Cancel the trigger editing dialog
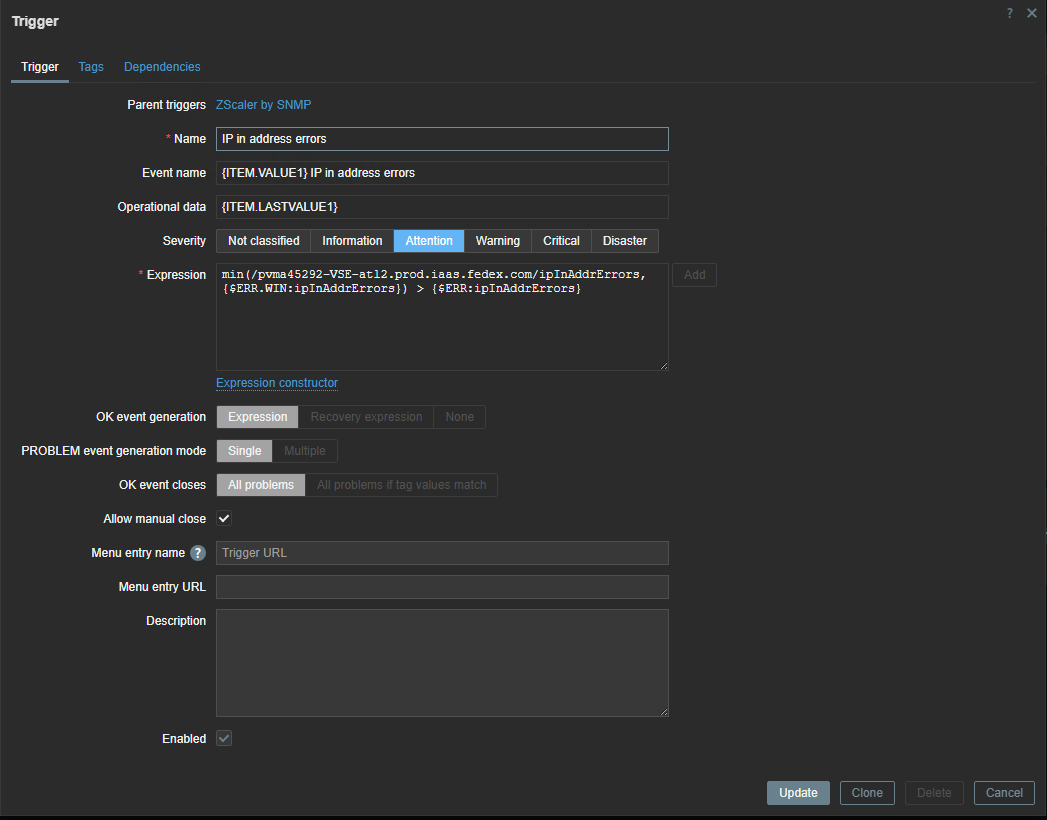Image resolution: width=1047 pixels, height=820 pixels. coord(1004,793)
